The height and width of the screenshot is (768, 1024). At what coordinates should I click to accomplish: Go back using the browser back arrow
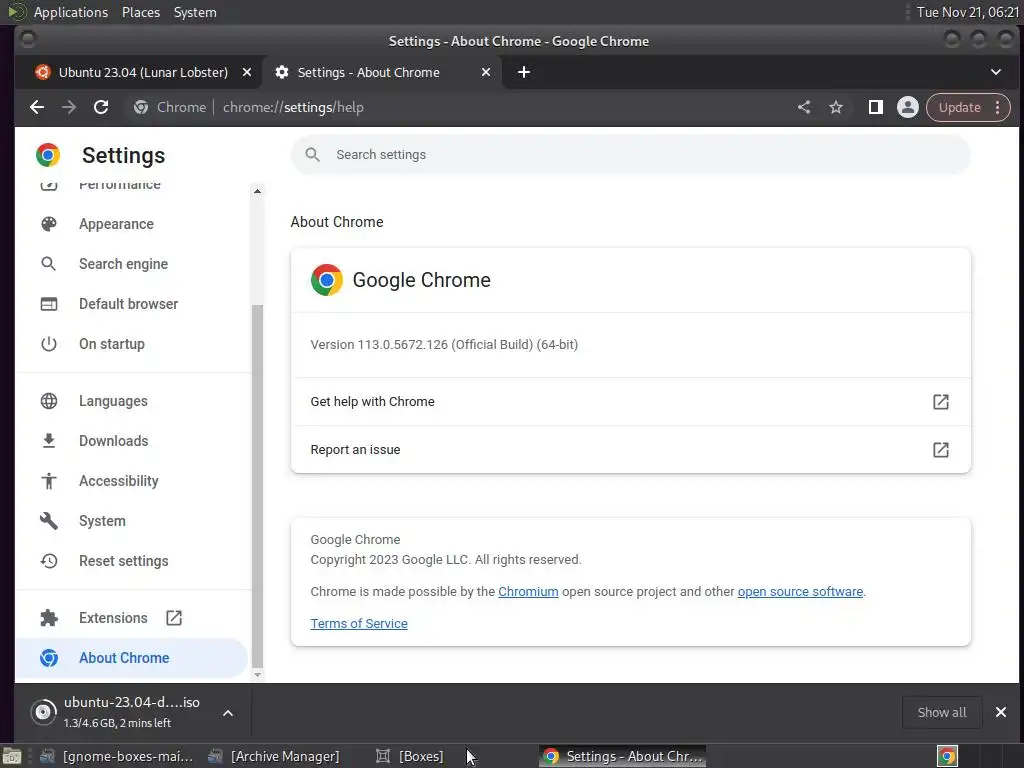(x=37, y=107)
